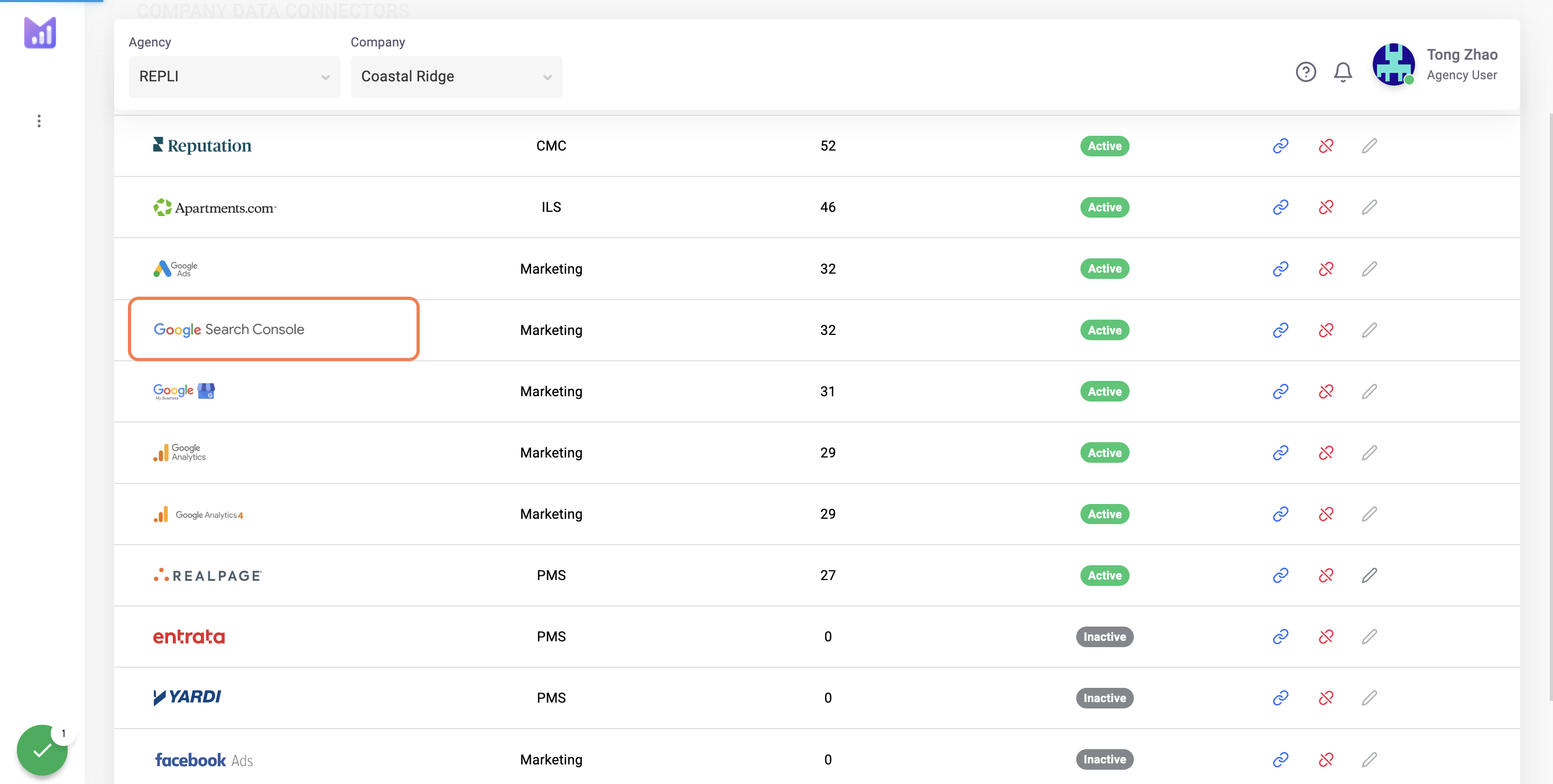Open the three-dot sidebar menu
The image size is (1553, 784).
39,121
